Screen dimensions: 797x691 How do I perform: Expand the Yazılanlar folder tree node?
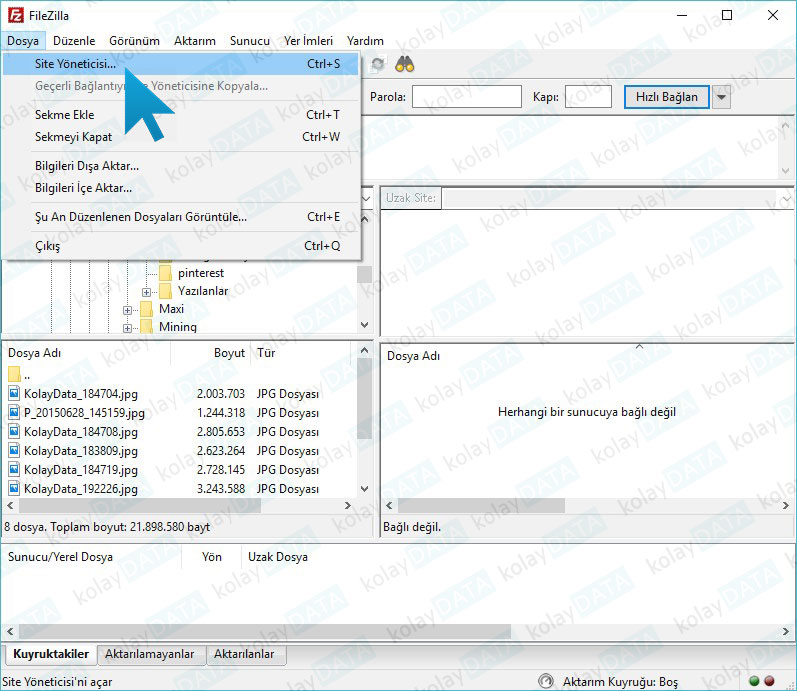pos(146,291)
